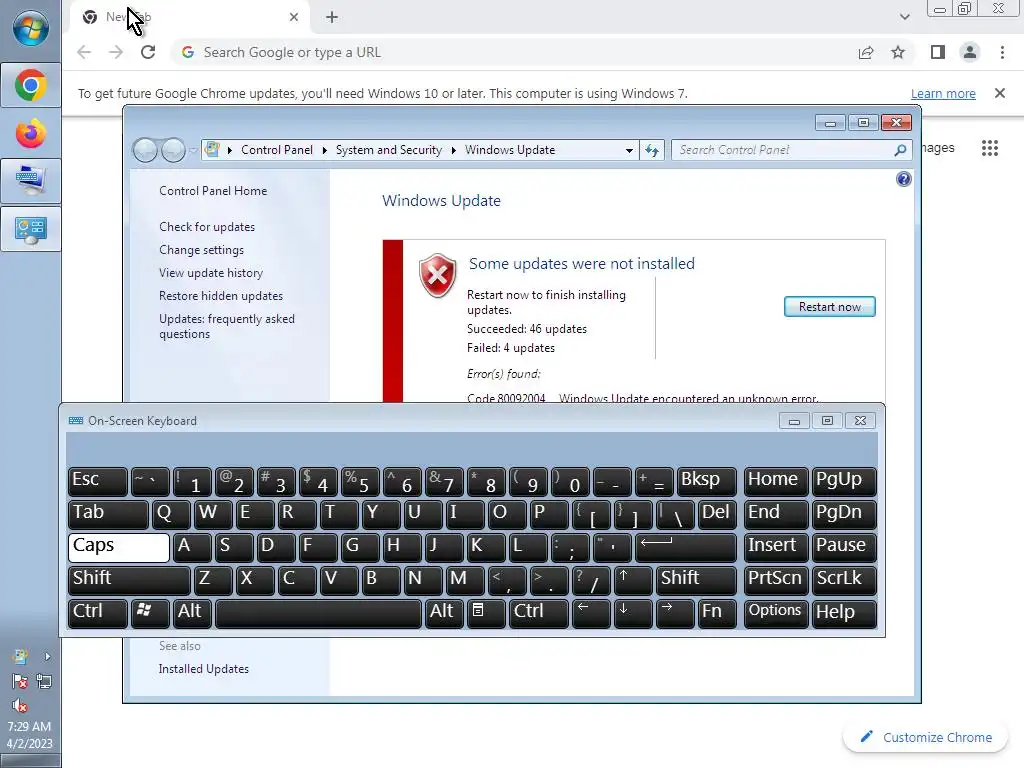This screenshot has height=768, width=1024.
Task: Expand the arrow after System and Security
Action: click(453, 150)
